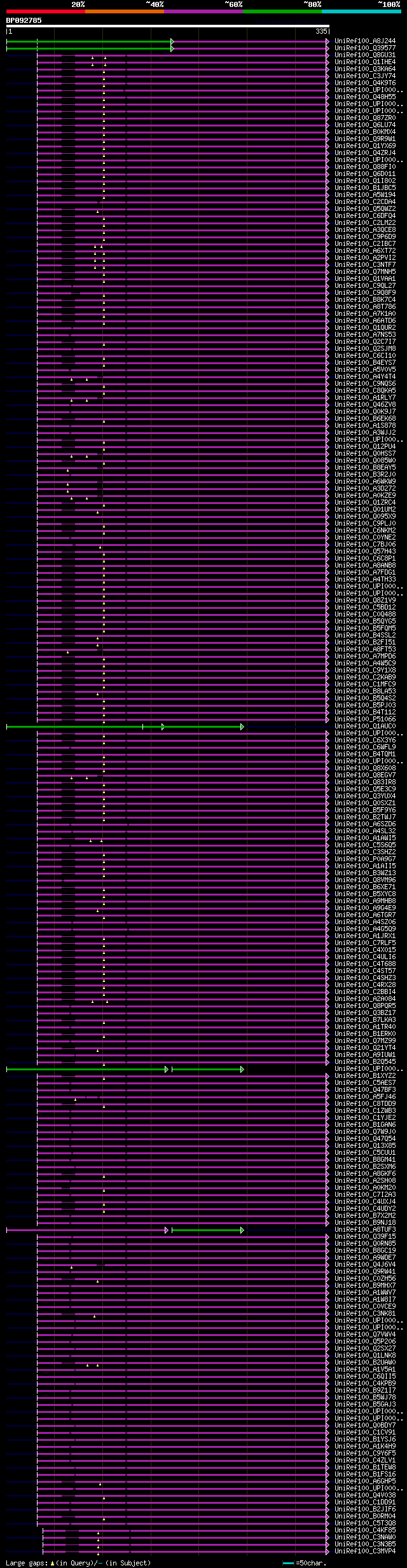Select the UniRef100_A1JRX1 label
Viewport: 407px width, 1568px height.
click(365, 936)
